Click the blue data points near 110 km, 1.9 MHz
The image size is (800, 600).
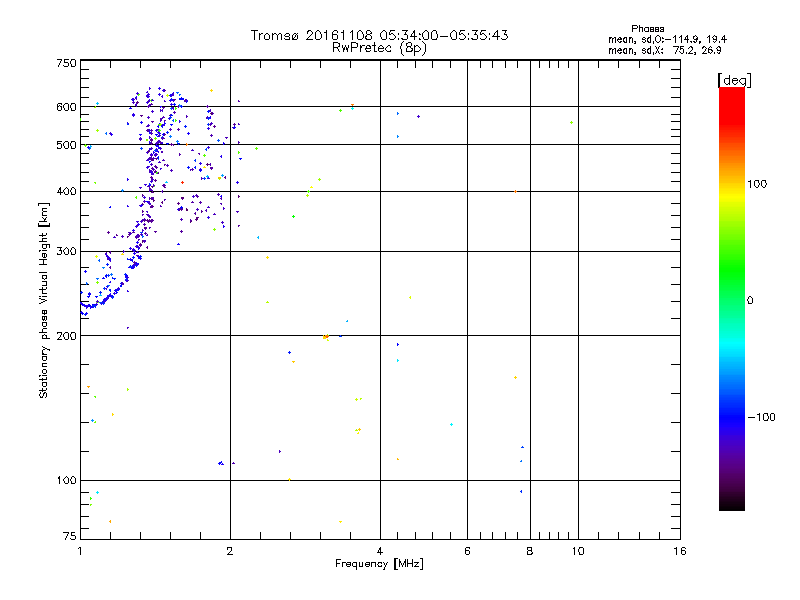[221, 463]
